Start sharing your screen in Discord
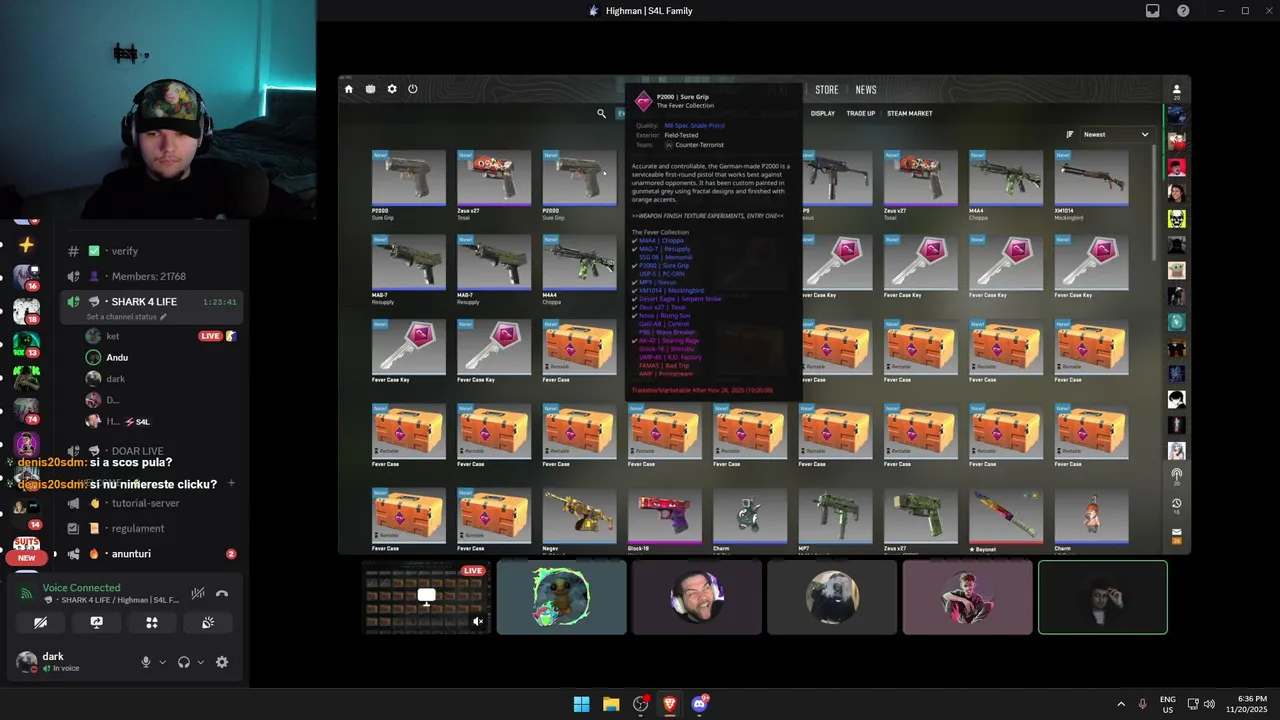The image size is (1280, 720). (96, 622)
